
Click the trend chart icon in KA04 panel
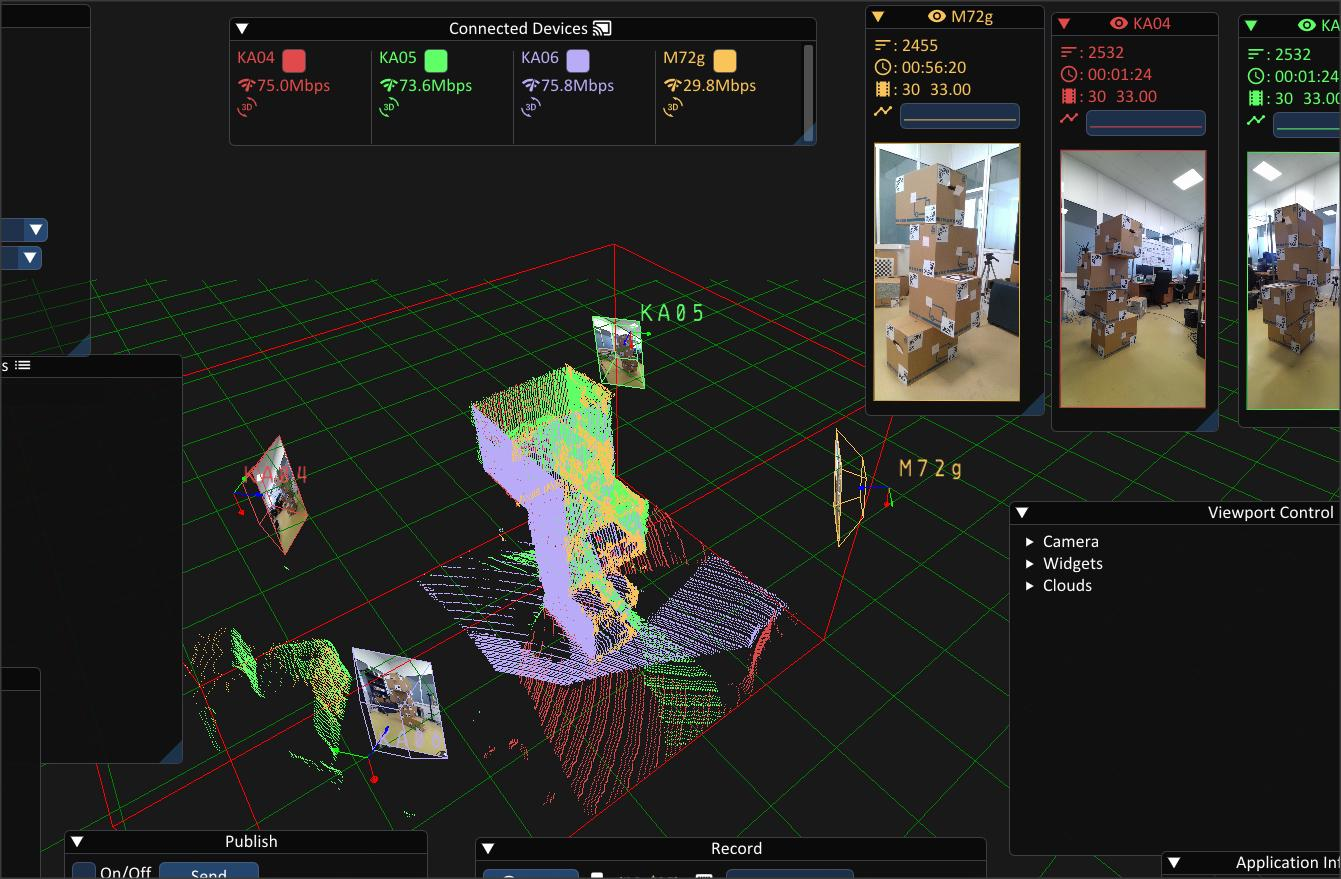click(1069, 118)
